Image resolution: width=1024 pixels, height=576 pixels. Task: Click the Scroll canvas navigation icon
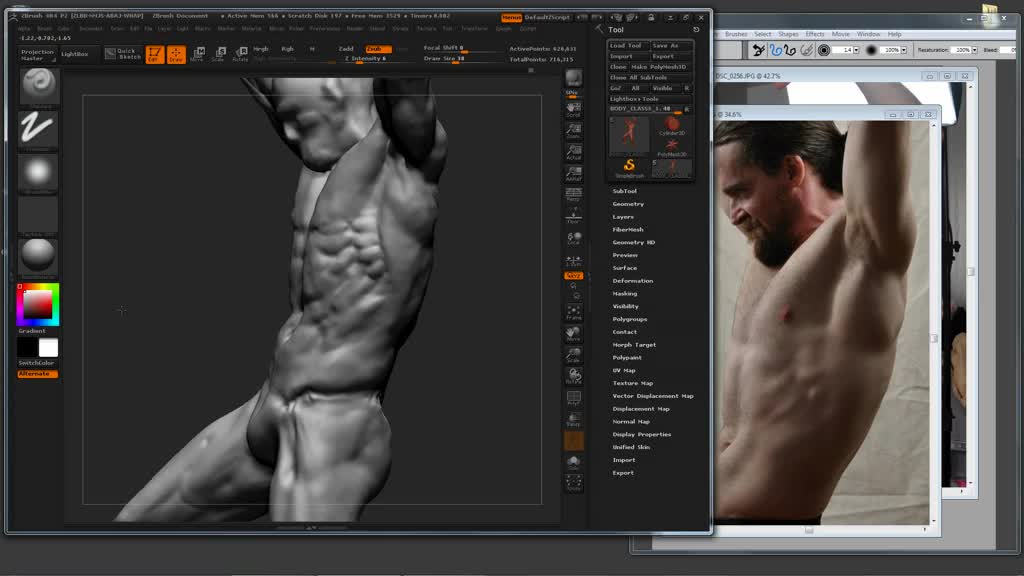[573, 108]
